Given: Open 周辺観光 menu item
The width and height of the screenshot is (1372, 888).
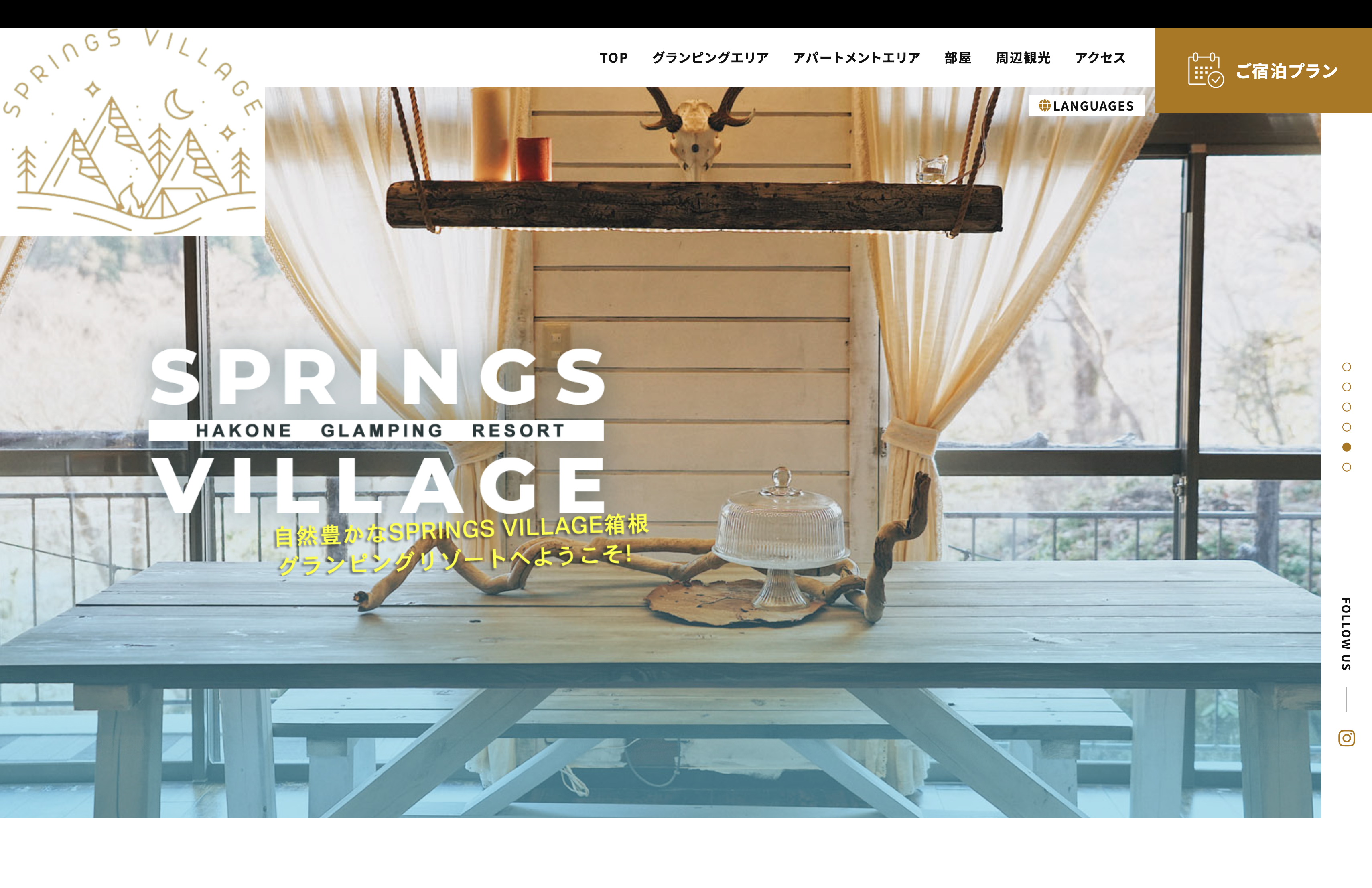Looking at the screenshot, I should [x=1023, y=58].
